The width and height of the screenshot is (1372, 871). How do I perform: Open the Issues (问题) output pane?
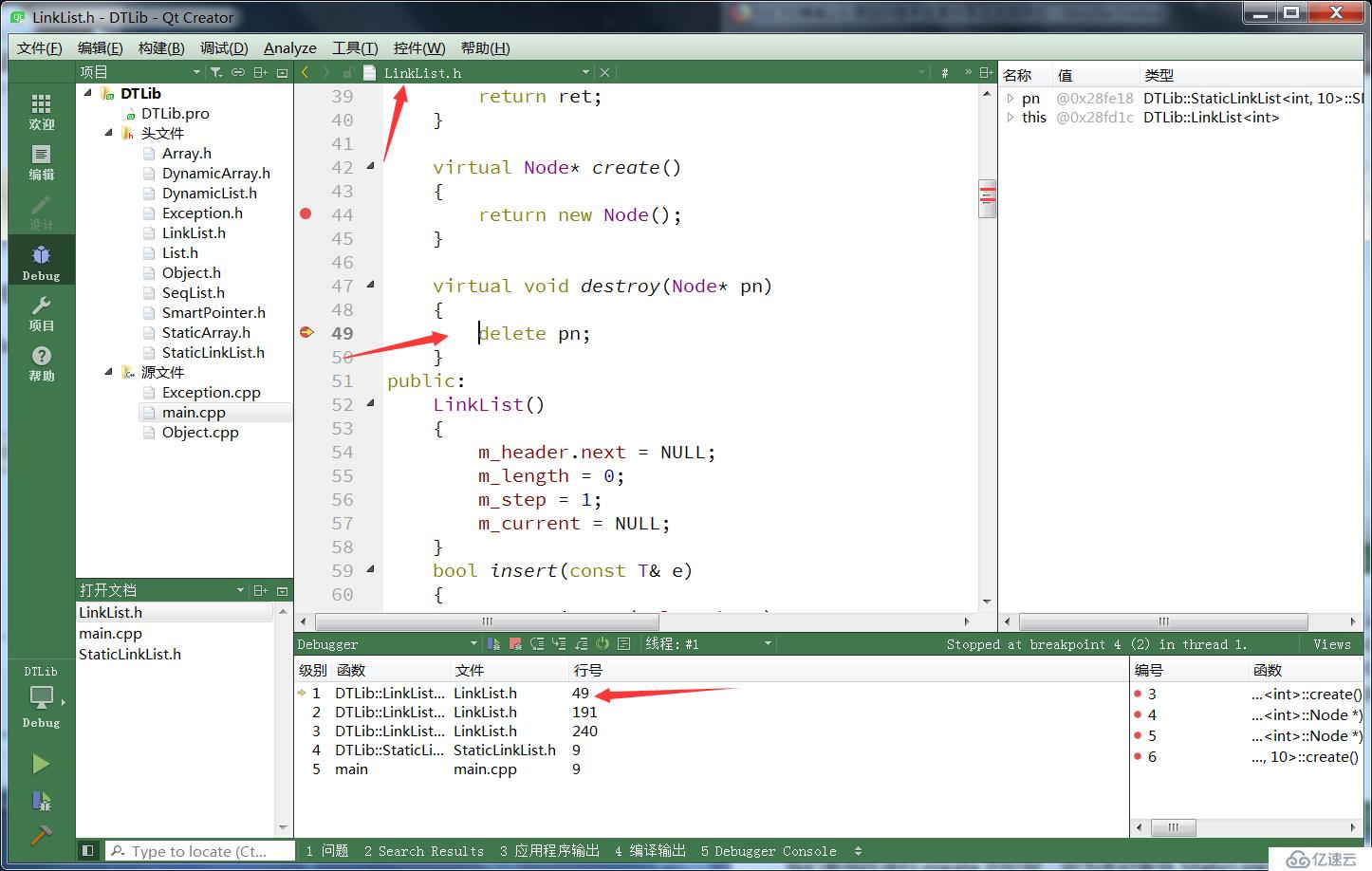[x=326, y=851]
